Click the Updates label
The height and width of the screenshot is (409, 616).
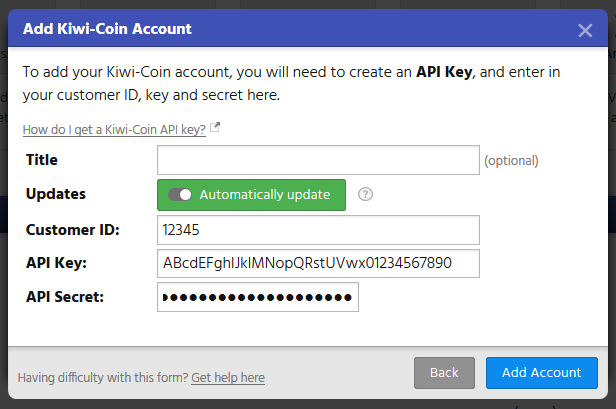tap(55, 194)
